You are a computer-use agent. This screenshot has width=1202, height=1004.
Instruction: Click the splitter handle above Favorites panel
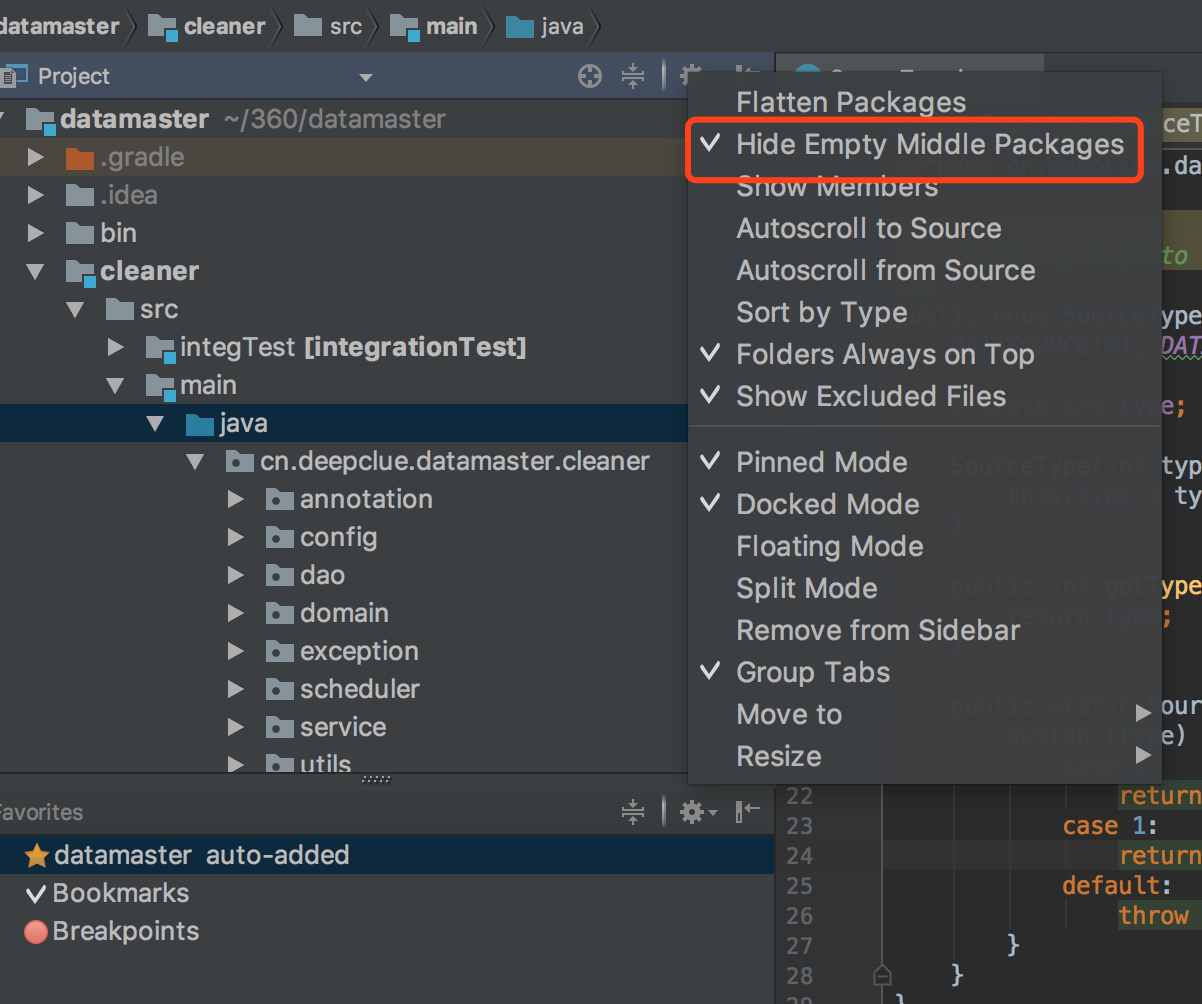point(376,779)
